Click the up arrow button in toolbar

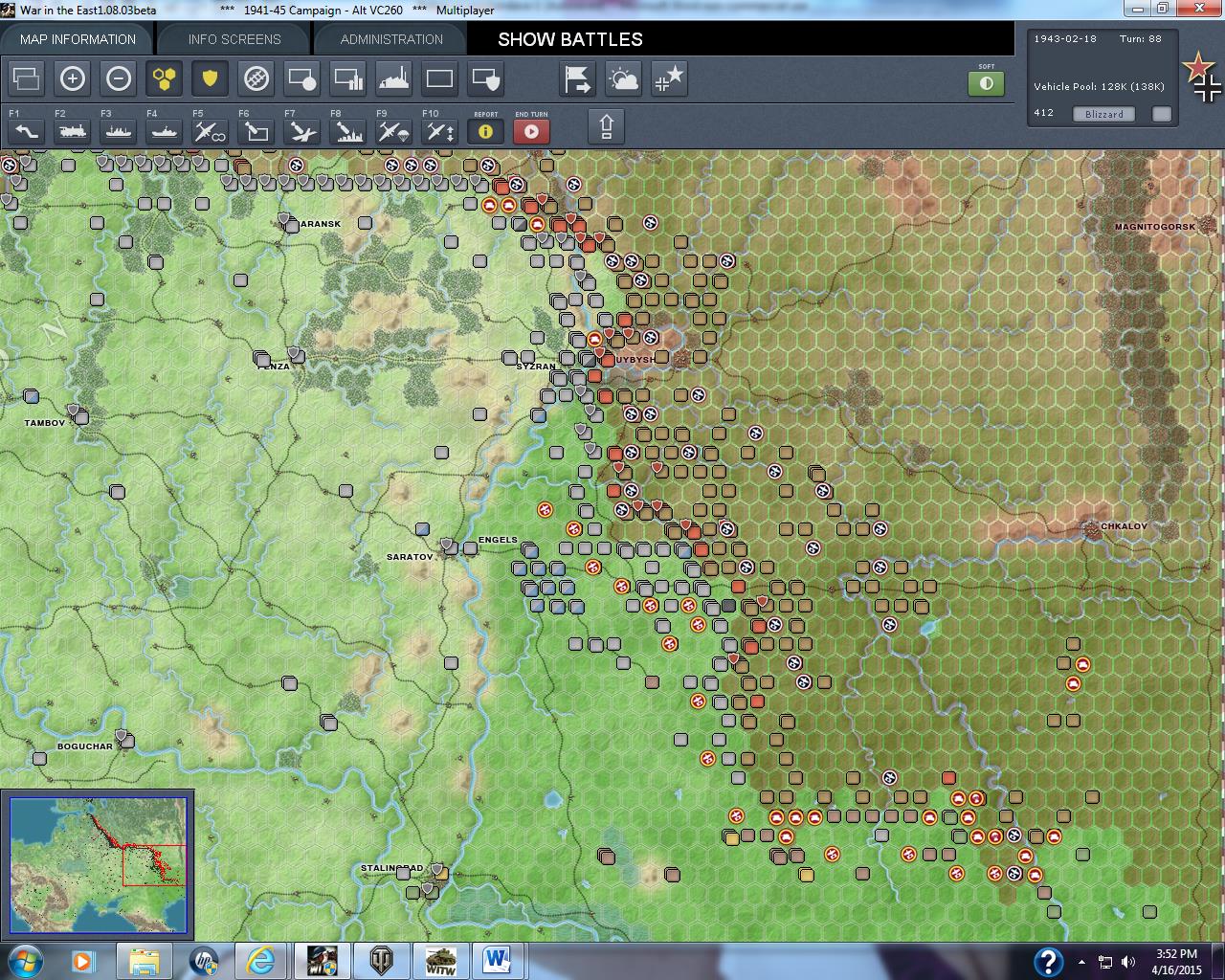click(x=607, y=126)
